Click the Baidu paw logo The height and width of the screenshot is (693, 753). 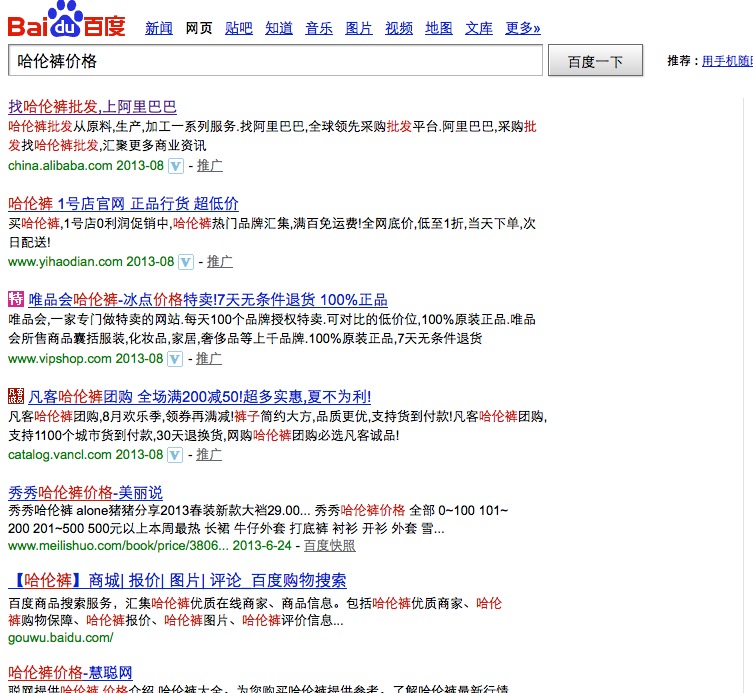67,19
